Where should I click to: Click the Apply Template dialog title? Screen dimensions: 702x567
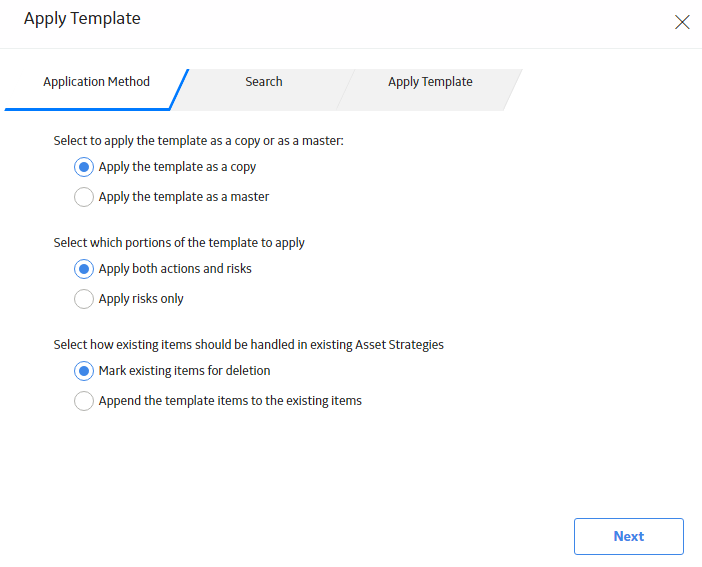[x=82, y=19]
